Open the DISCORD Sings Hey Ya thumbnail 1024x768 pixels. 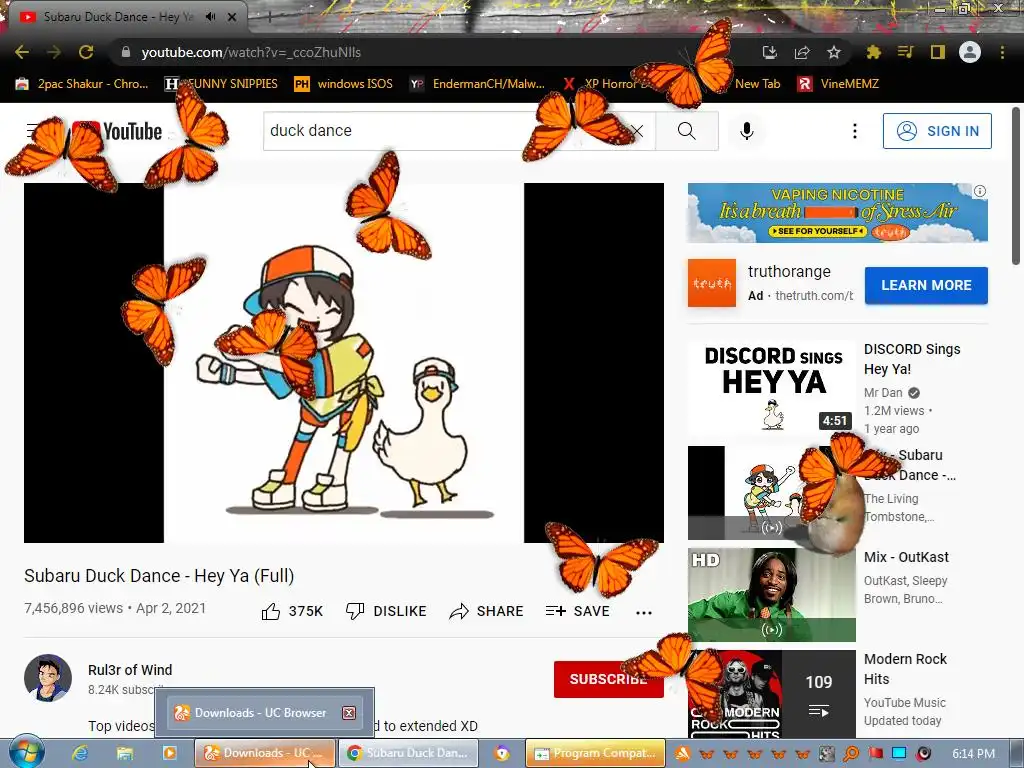point(771,387)
